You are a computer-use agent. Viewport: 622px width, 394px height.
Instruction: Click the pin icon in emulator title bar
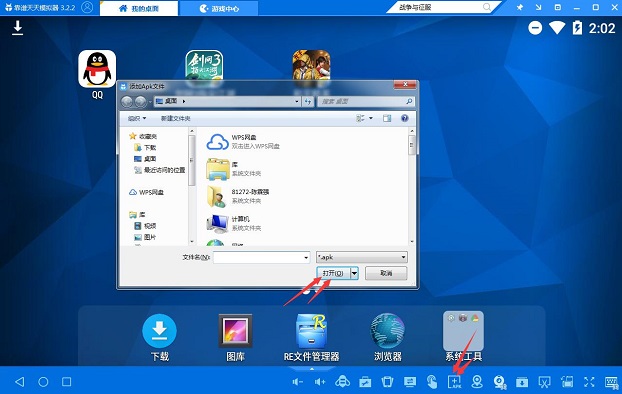click(x=519, y=7)
